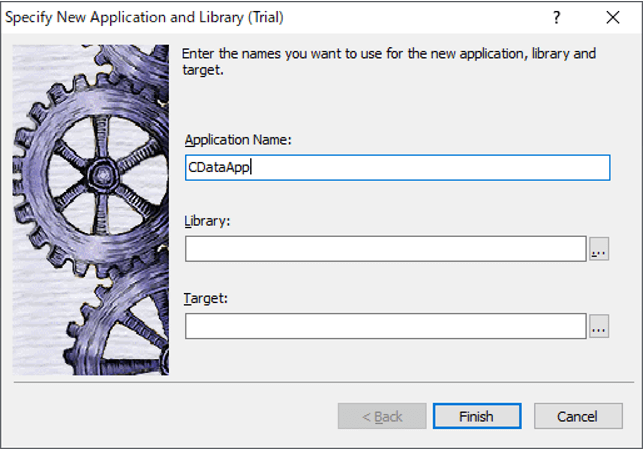Click the question mark help button
The height and width of the screenshot is (450, 644).
click(x=557, y=17)
